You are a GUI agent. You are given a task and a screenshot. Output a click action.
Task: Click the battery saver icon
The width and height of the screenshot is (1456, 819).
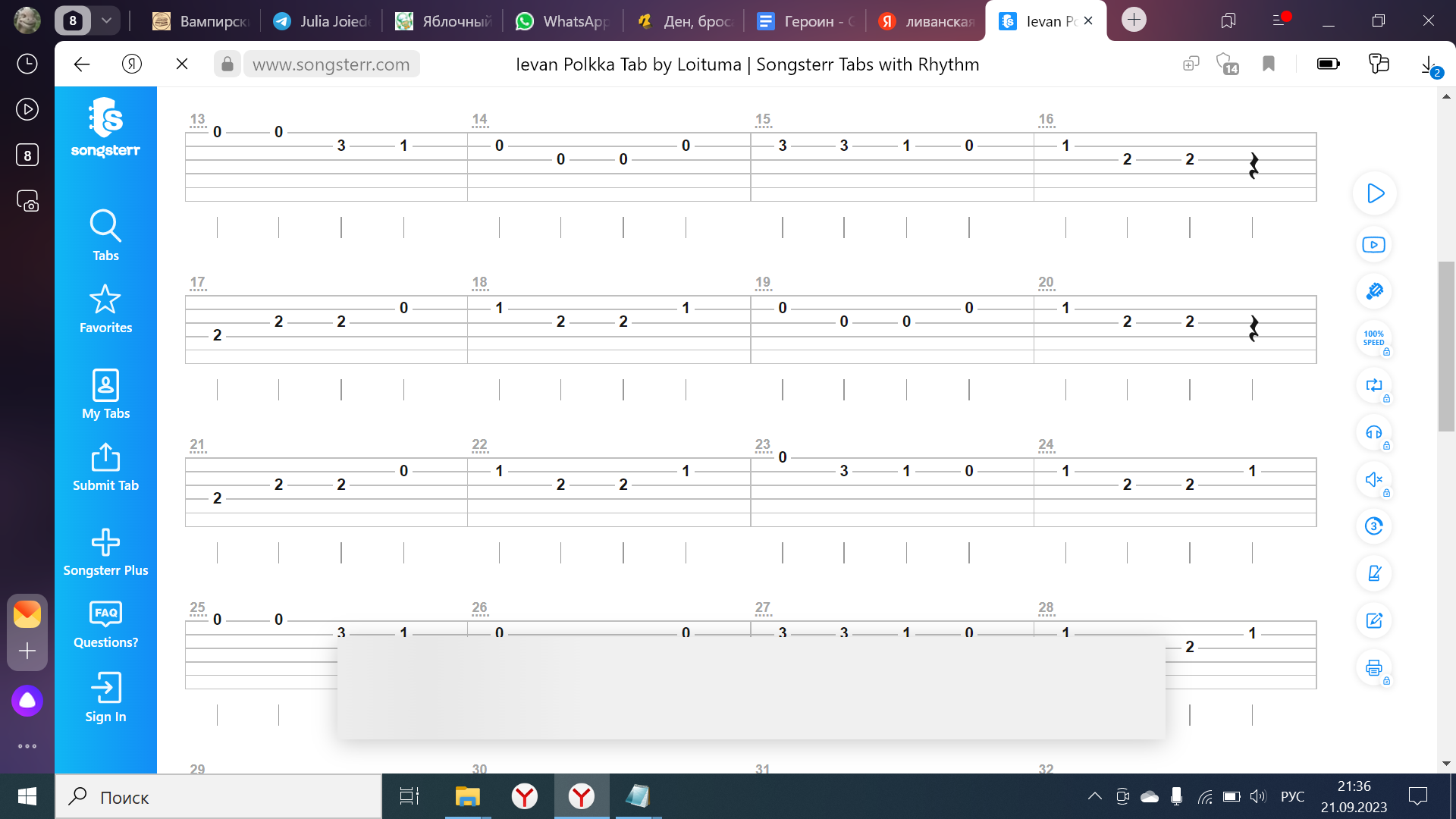point(1328,64)
